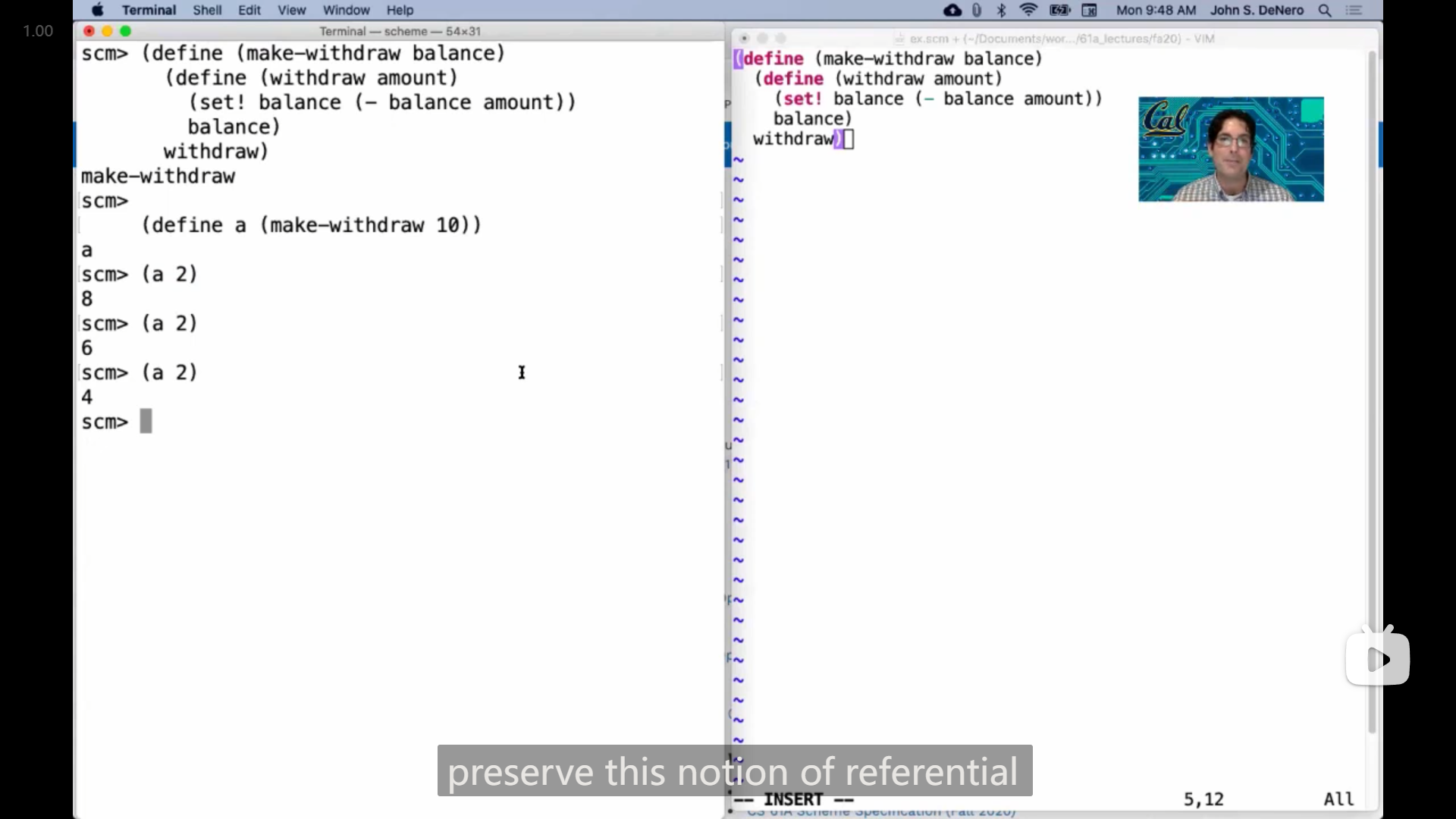Click the cloud upload menu bar icon
This screenshot has width=1456, height=819.
click(x=952, y=10)
